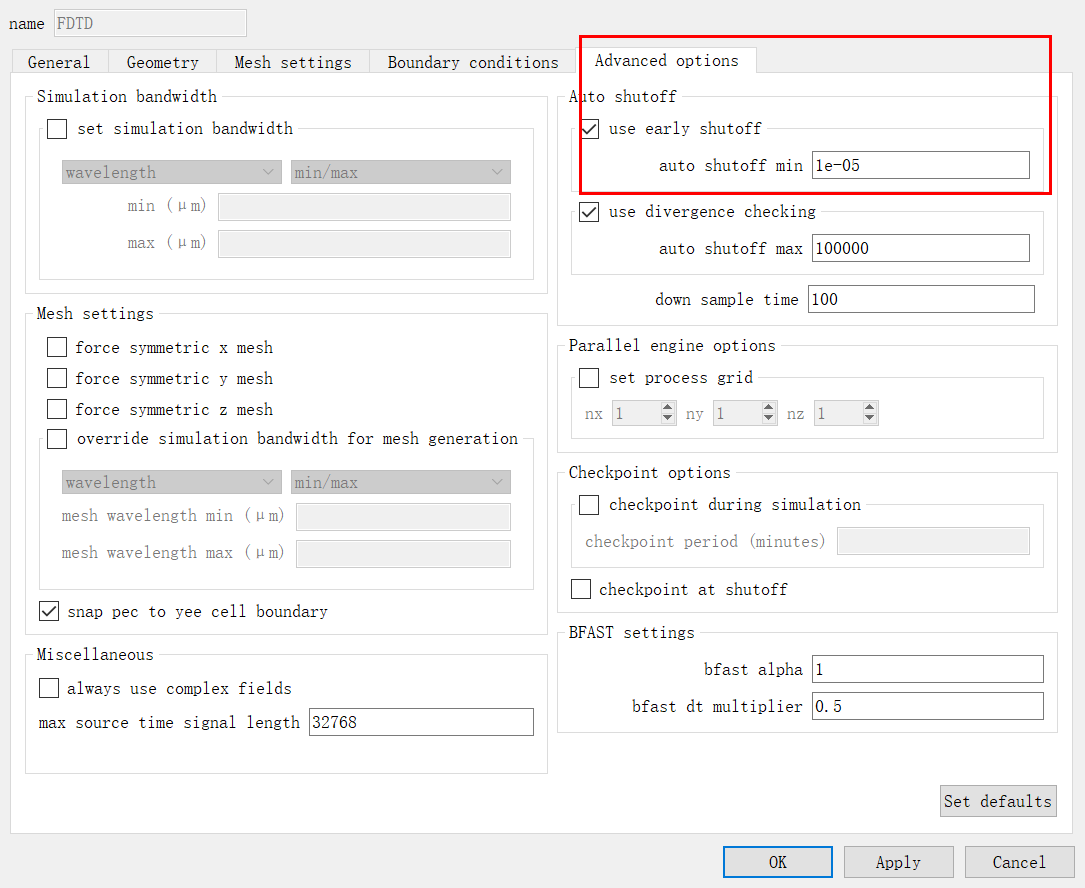Enable set simulation bandwidth checkbox
Image resolution: width=1085 pixels, height=888 pixels.
pos(58,128)
